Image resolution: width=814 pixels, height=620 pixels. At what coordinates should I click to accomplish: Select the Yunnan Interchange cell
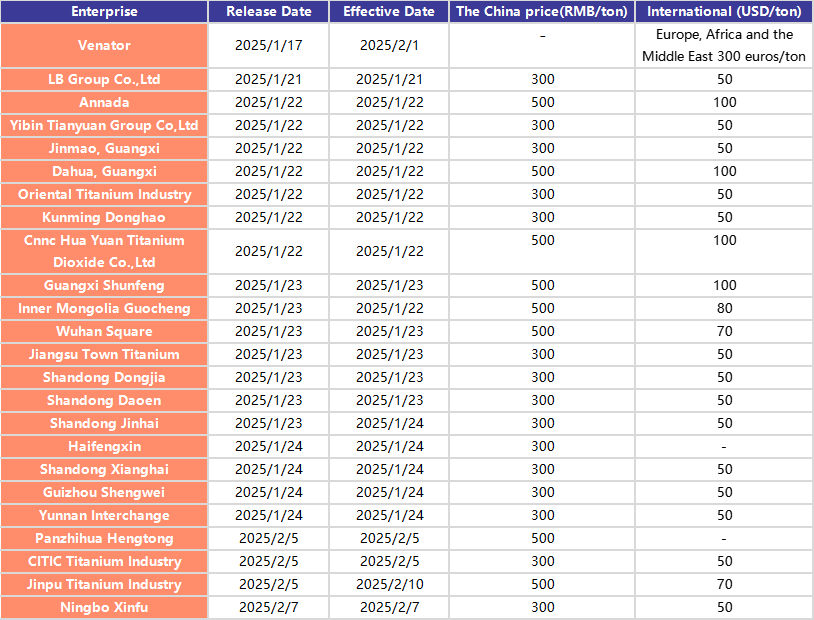(104, 515)
